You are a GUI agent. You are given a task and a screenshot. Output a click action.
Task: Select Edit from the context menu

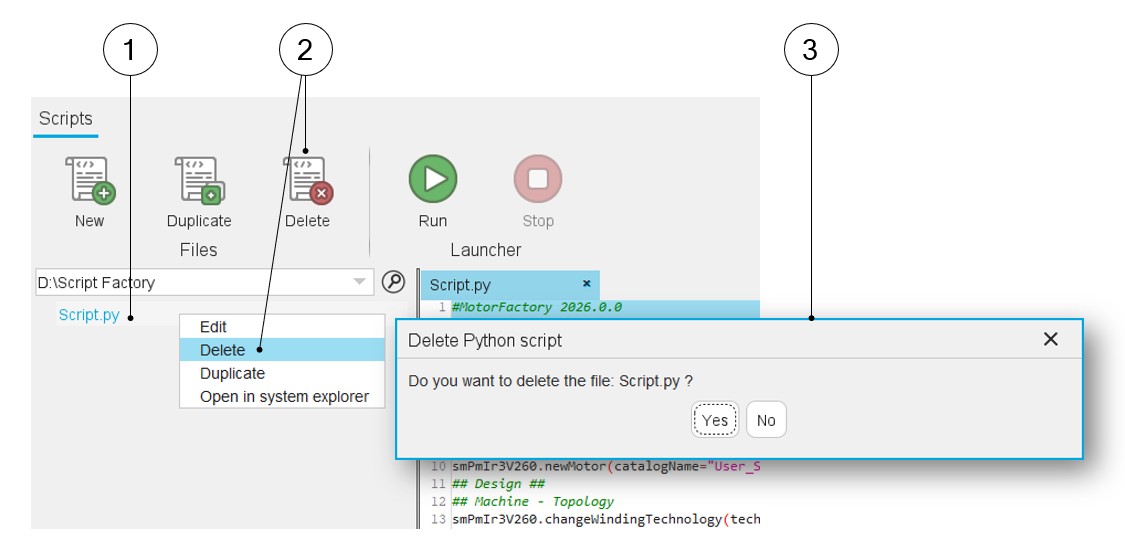click(x=213, y=327)
